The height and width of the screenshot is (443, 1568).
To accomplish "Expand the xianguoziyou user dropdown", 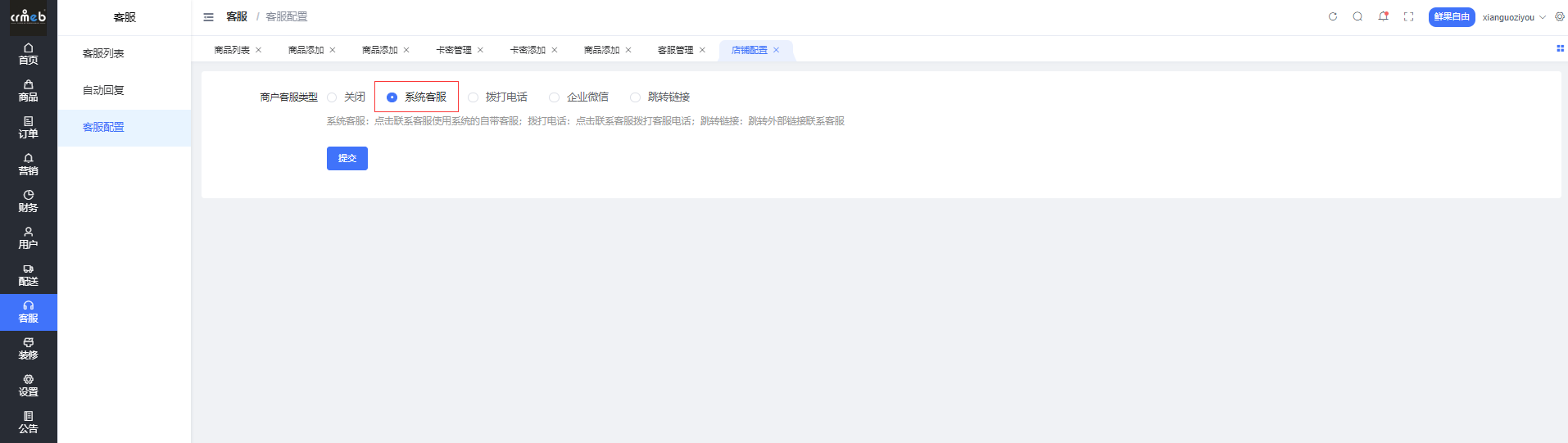I will [1513, 17].
